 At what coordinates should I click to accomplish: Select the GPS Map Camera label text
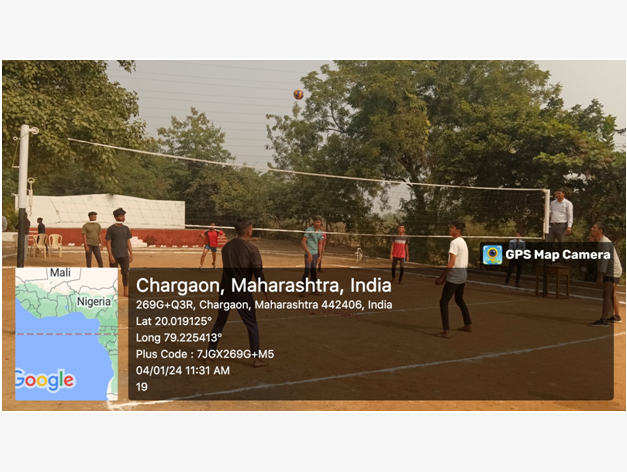(x=558, y=255)
